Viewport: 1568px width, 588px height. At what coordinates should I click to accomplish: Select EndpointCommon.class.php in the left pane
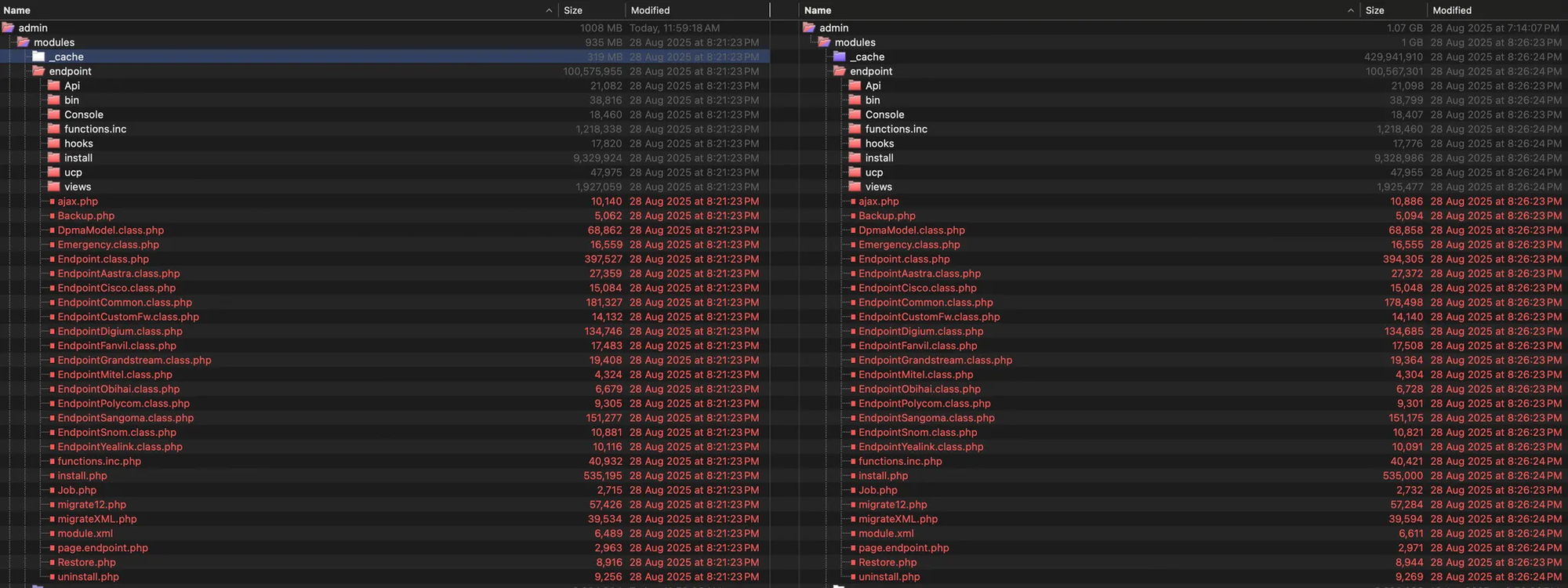point(125,303)
